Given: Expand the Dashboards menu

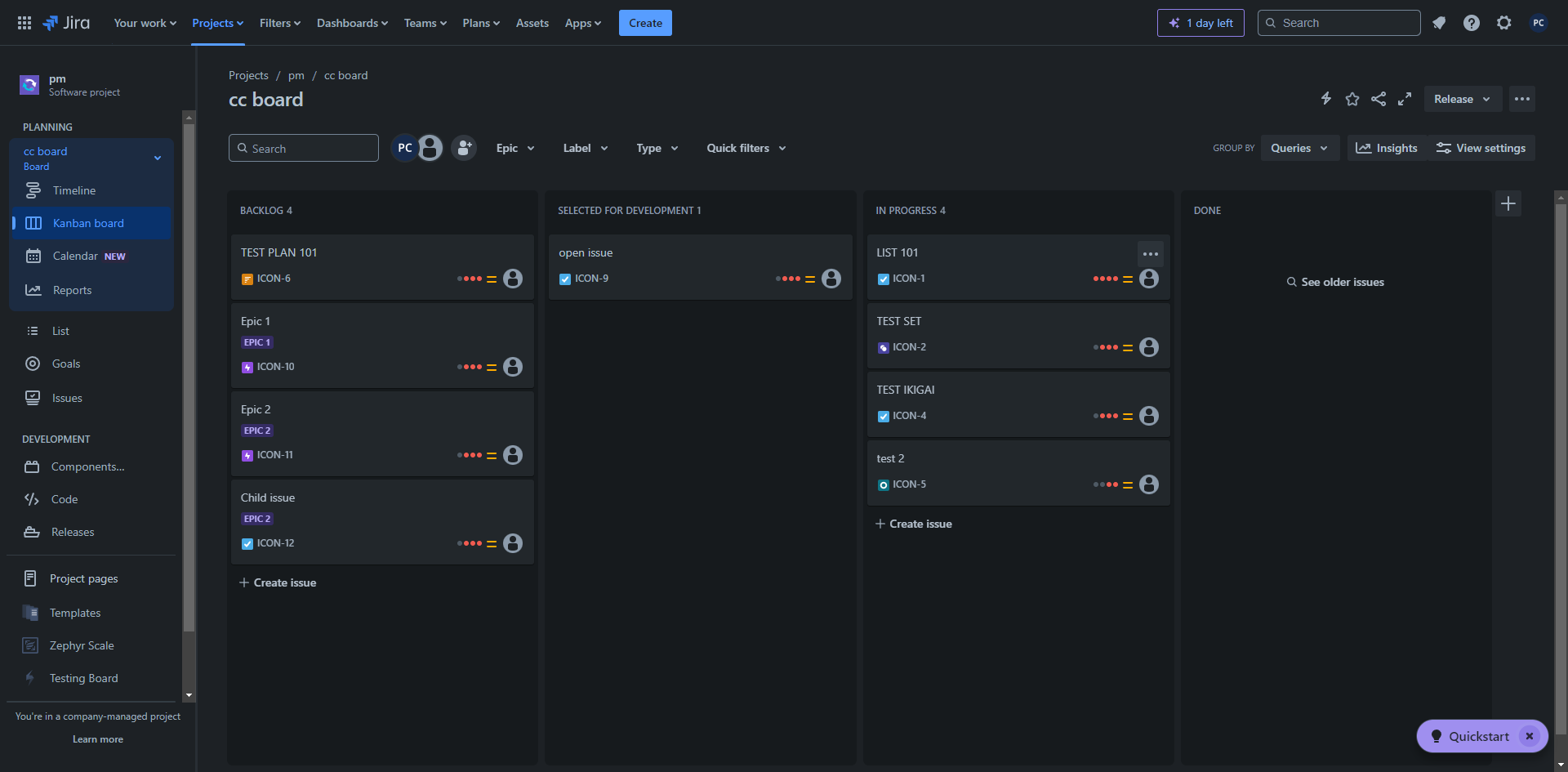Looking at the screenshot, I should 352,23.
